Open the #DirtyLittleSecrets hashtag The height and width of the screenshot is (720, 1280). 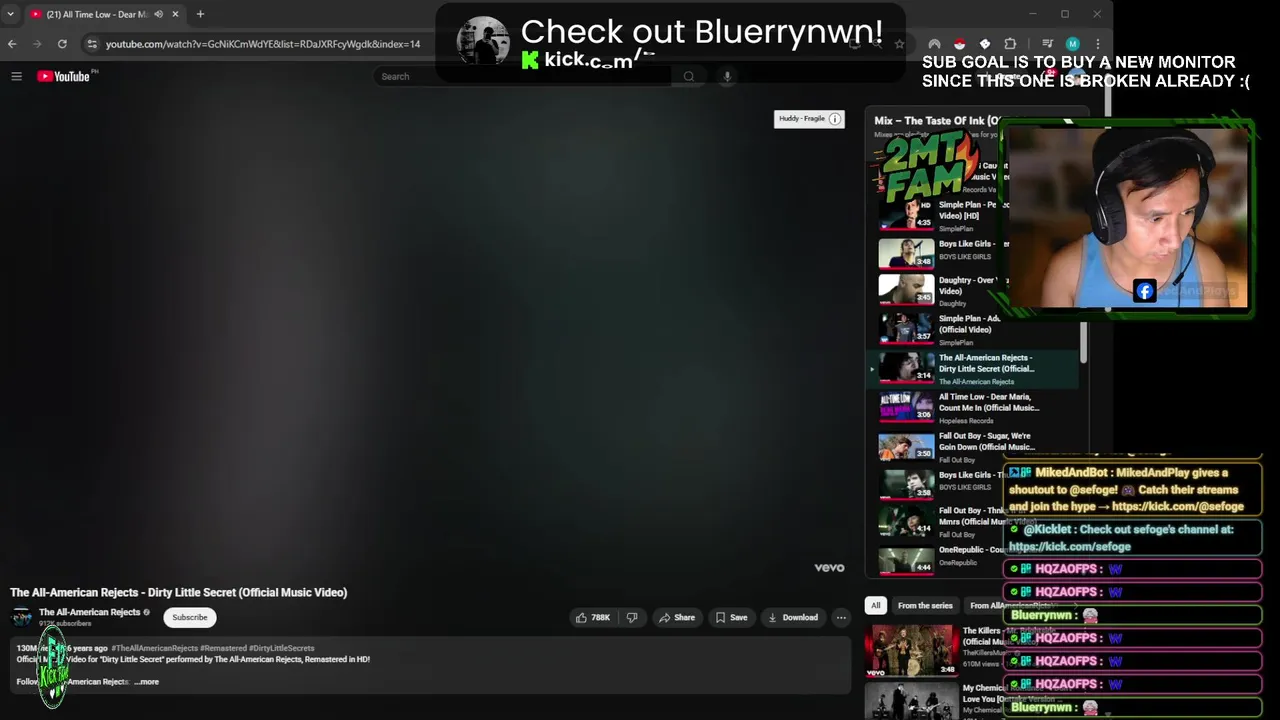(x=281, y=648)
